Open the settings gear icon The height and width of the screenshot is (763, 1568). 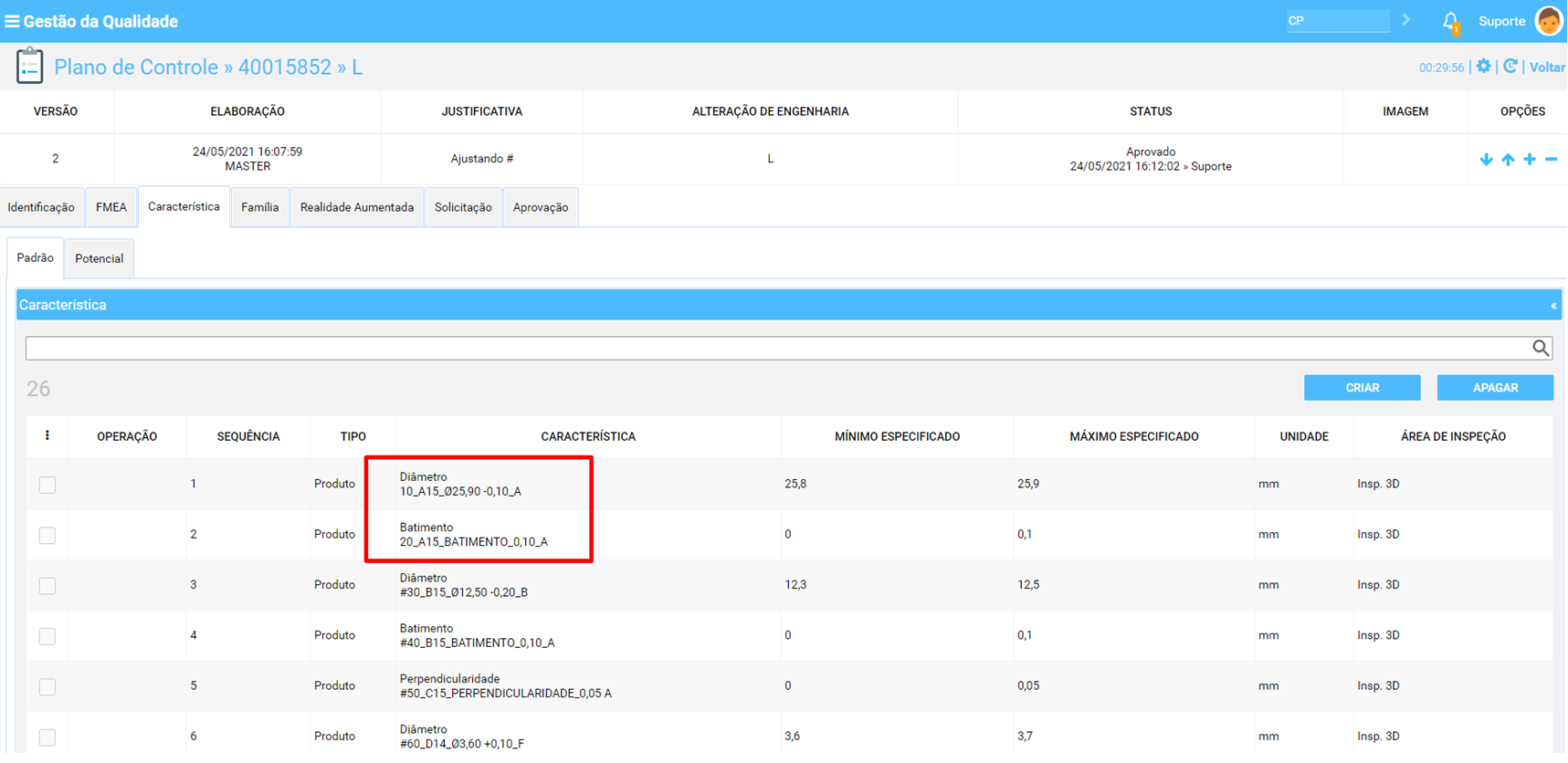pyautogui.click(x=1484, y=67)
